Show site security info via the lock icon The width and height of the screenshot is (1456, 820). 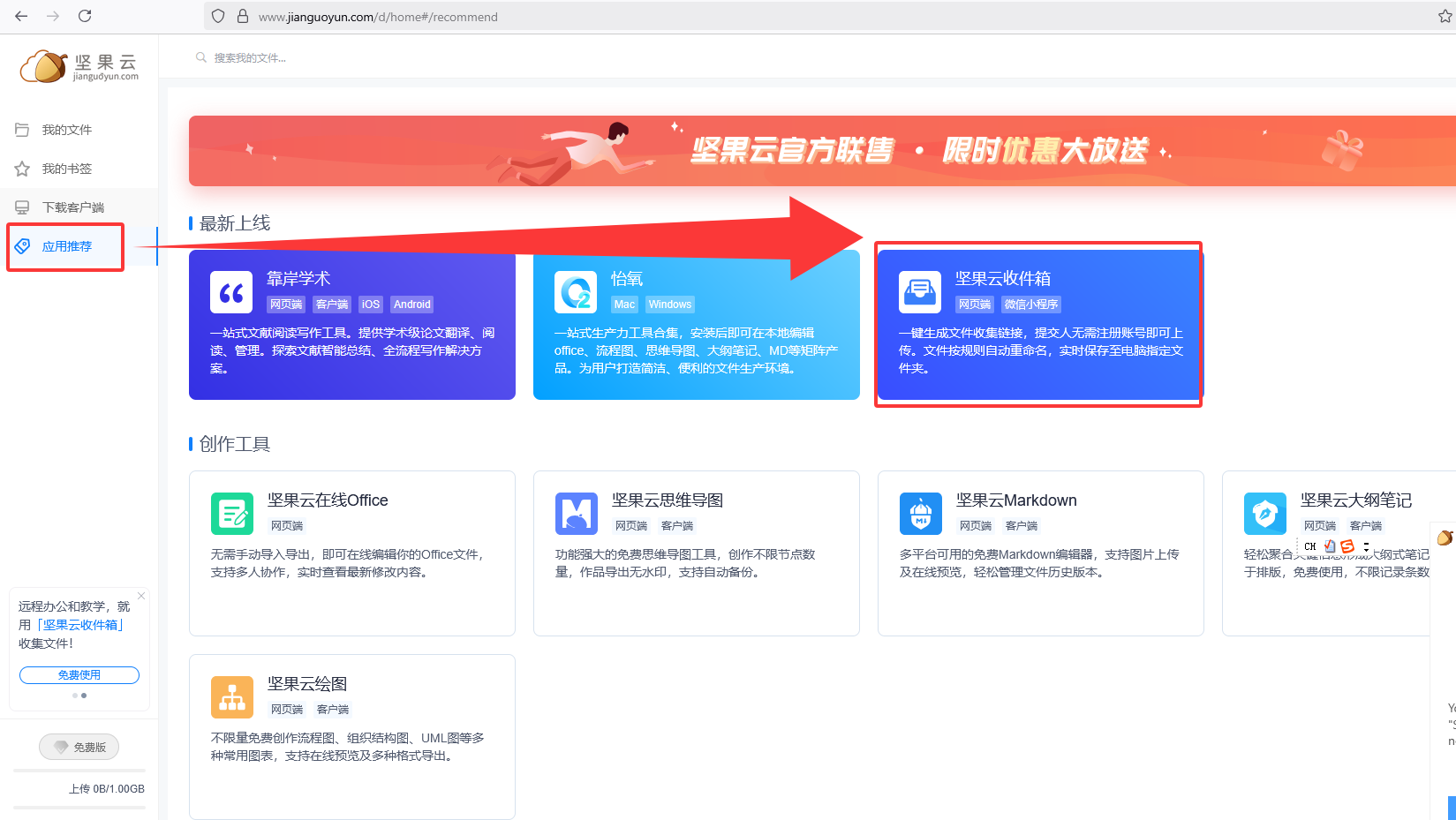point(243,16)
